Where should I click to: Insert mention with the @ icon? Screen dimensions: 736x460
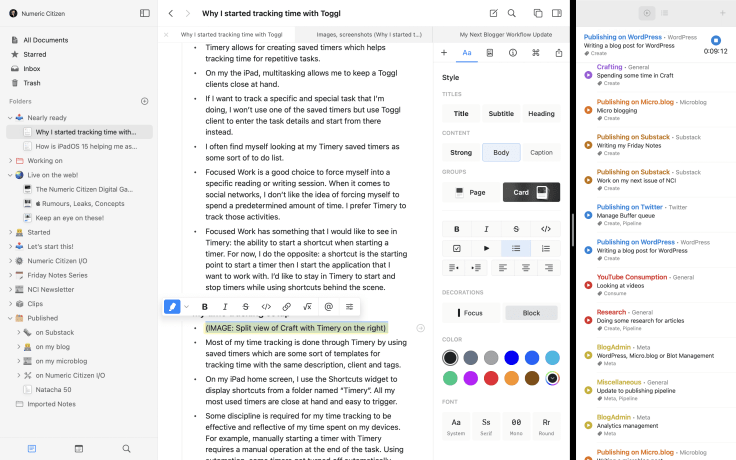329,307
